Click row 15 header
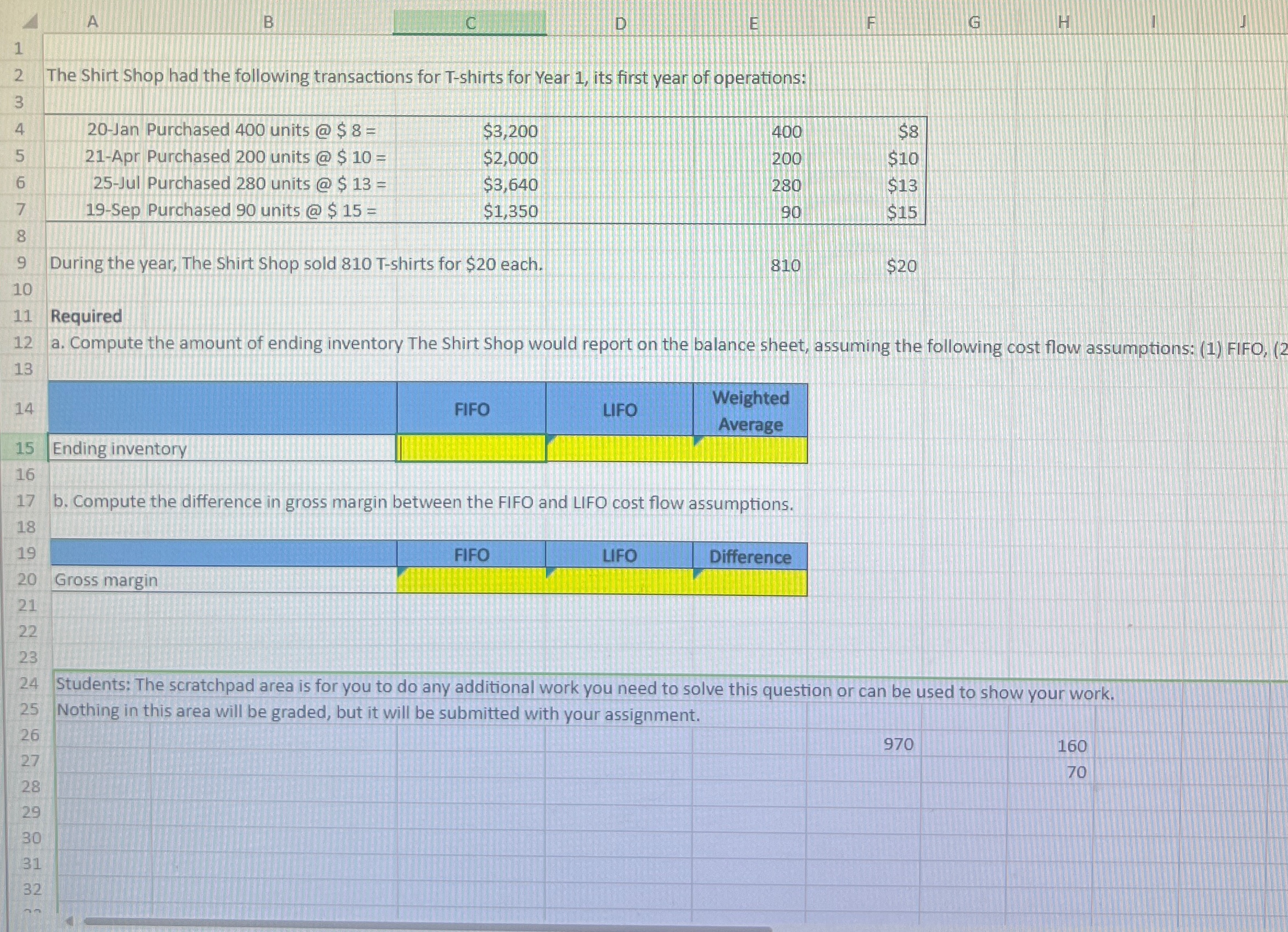This screenshot has width=1288, height=932. pos(25,448)
